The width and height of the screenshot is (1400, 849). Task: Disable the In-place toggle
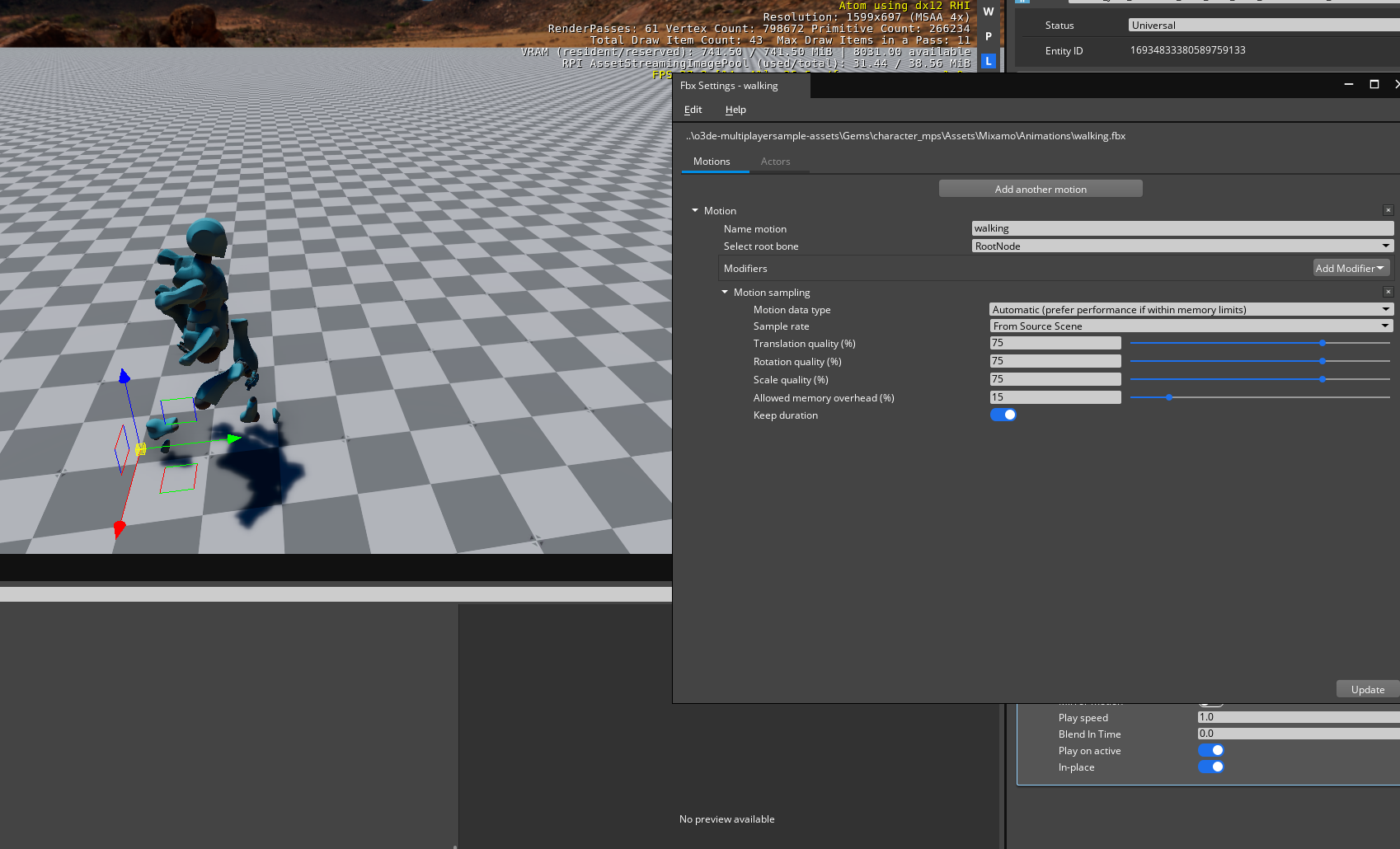[1211, 767]
